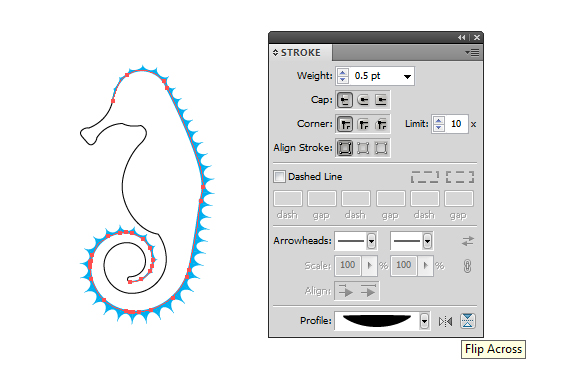The height and width of the screenshot is (387, 565).
Task: Open the Stroke panel flyout menu
Action: pyautogui.click(x=472, y=53)
